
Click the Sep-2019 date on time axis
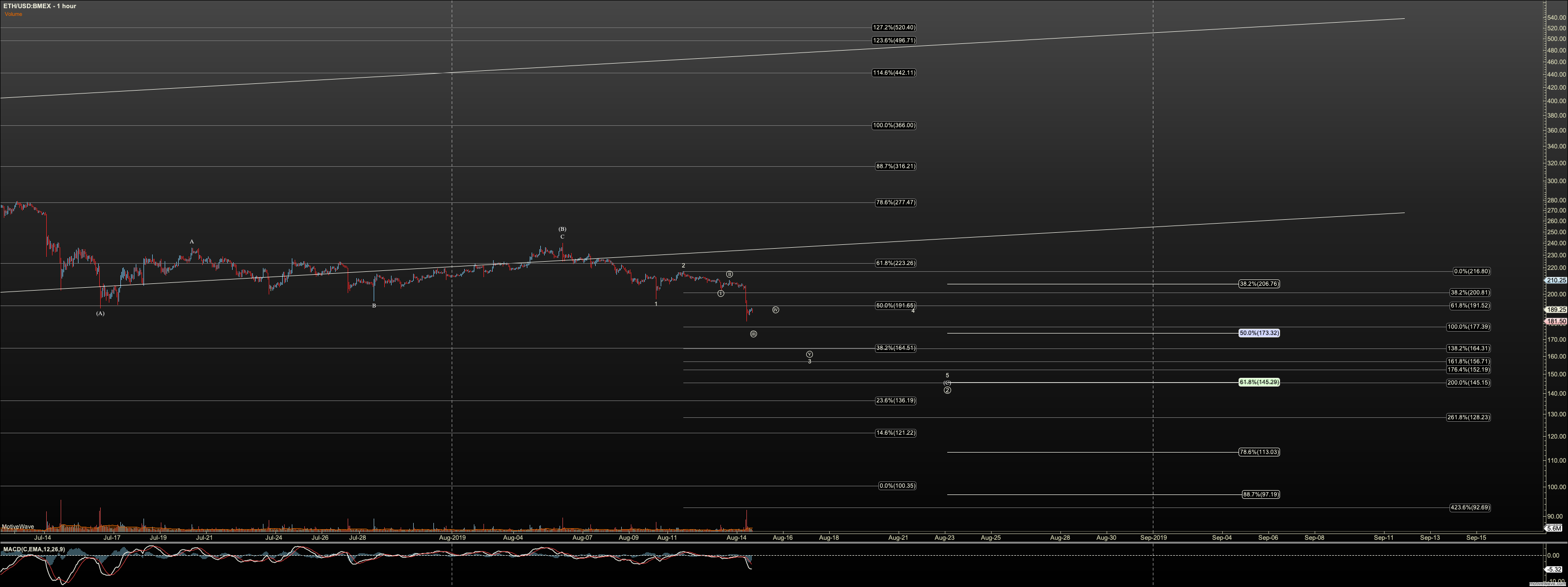(x=1153, y=538)
